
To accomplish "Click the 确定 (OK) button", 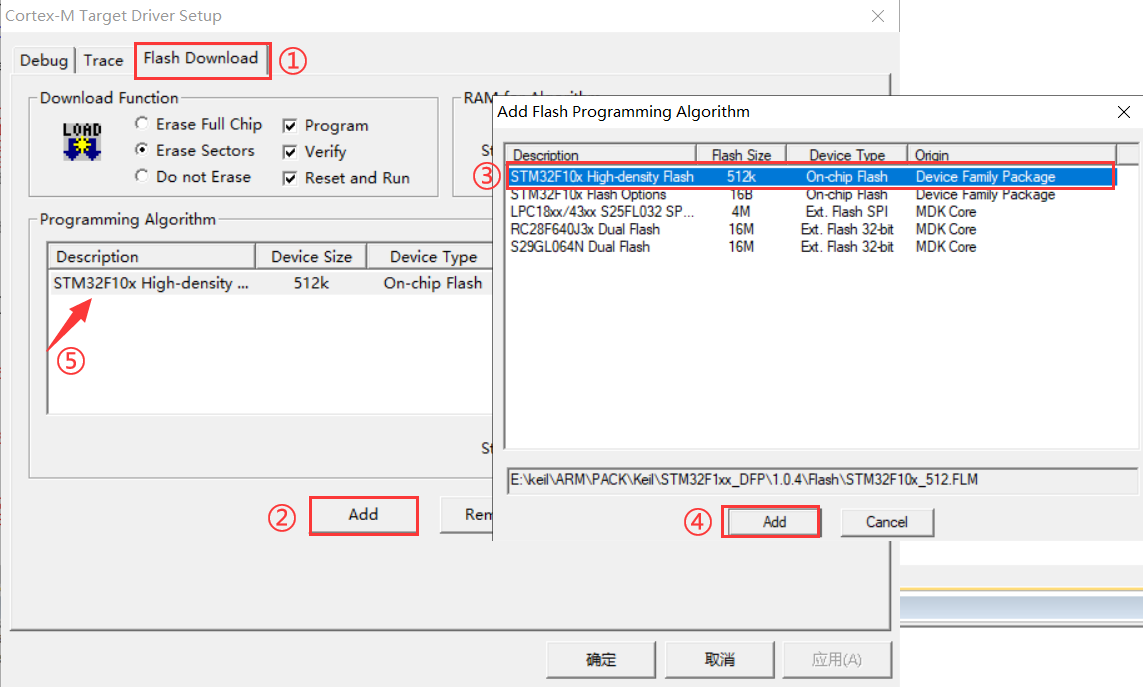I will pyautogui.click(x=601, y=660).
